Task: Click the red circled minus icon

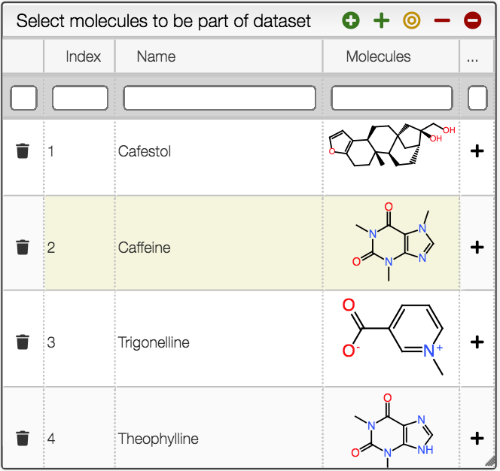Action: pyautogui.click(x=472, y=21)
